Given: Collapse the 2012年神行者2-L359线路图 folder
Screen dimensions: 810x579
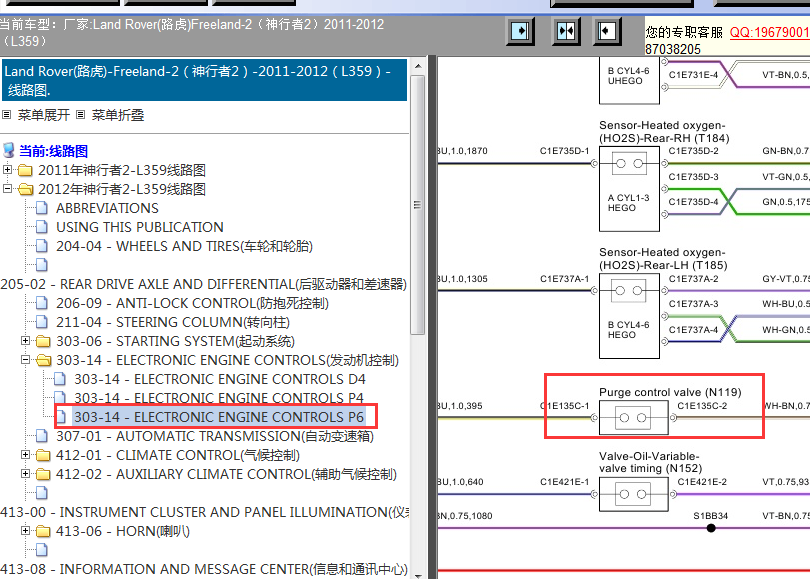Looking at the screenshot, I should click(8, 189).
